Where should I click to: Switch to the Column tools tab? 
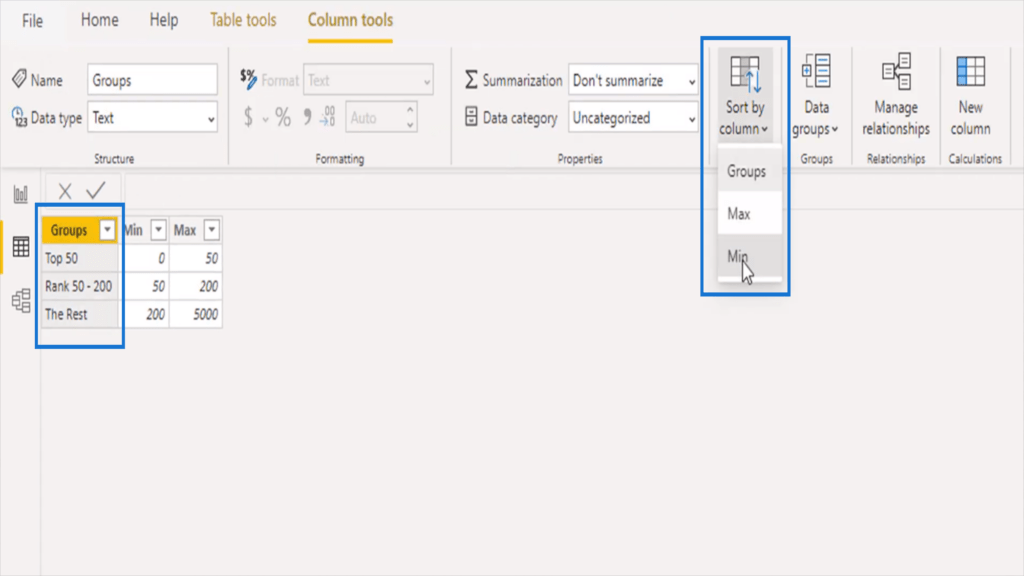[x=350, y=20]
